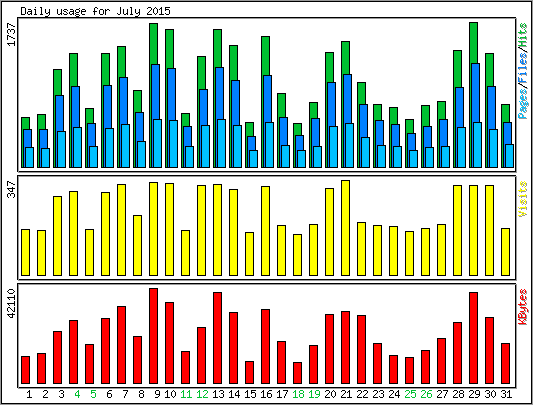This screenshot has width=533, height=405.
Task: Select day 7 on the x-axis
Action: (125, 394)
